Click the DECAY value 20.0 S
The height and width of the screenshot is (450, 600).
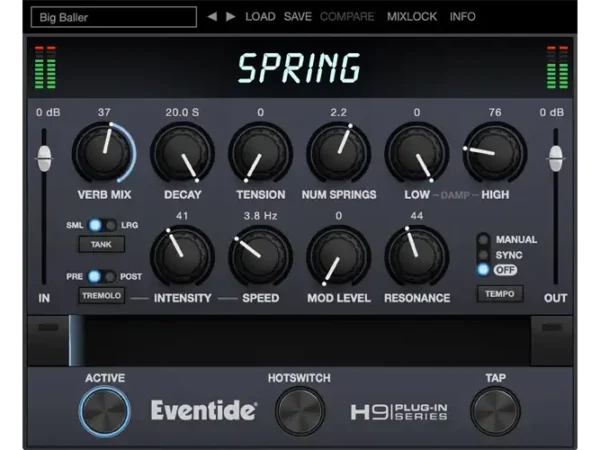pyautogui.click(x=182, y=112)
